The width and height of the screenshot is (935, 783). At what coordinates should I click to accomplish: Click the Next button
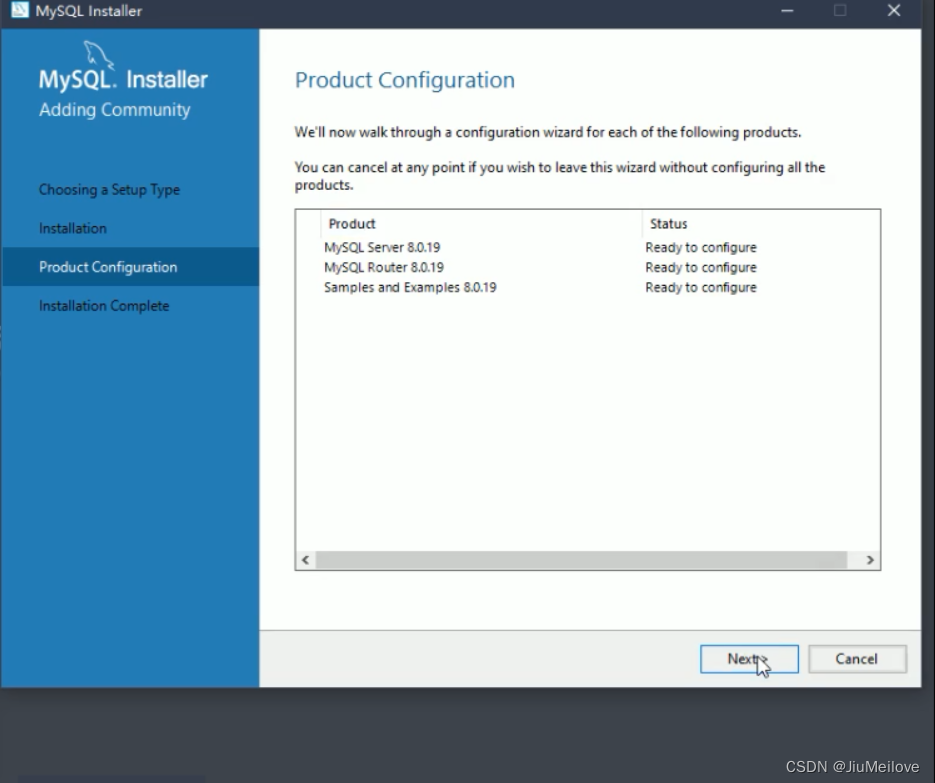749,659
